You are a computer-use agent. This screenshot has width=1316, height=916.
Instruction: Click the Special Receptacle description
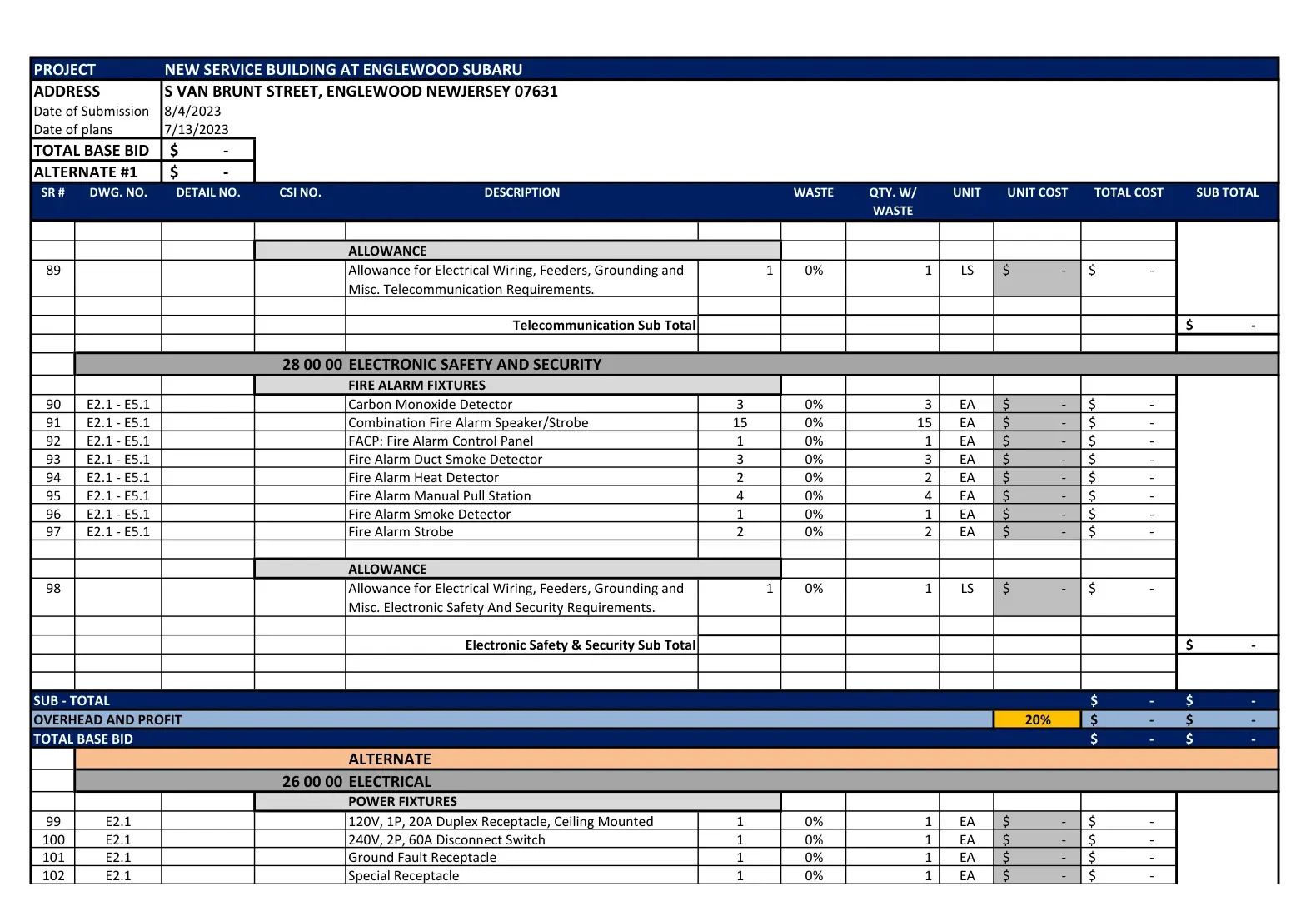pos(521,875)
